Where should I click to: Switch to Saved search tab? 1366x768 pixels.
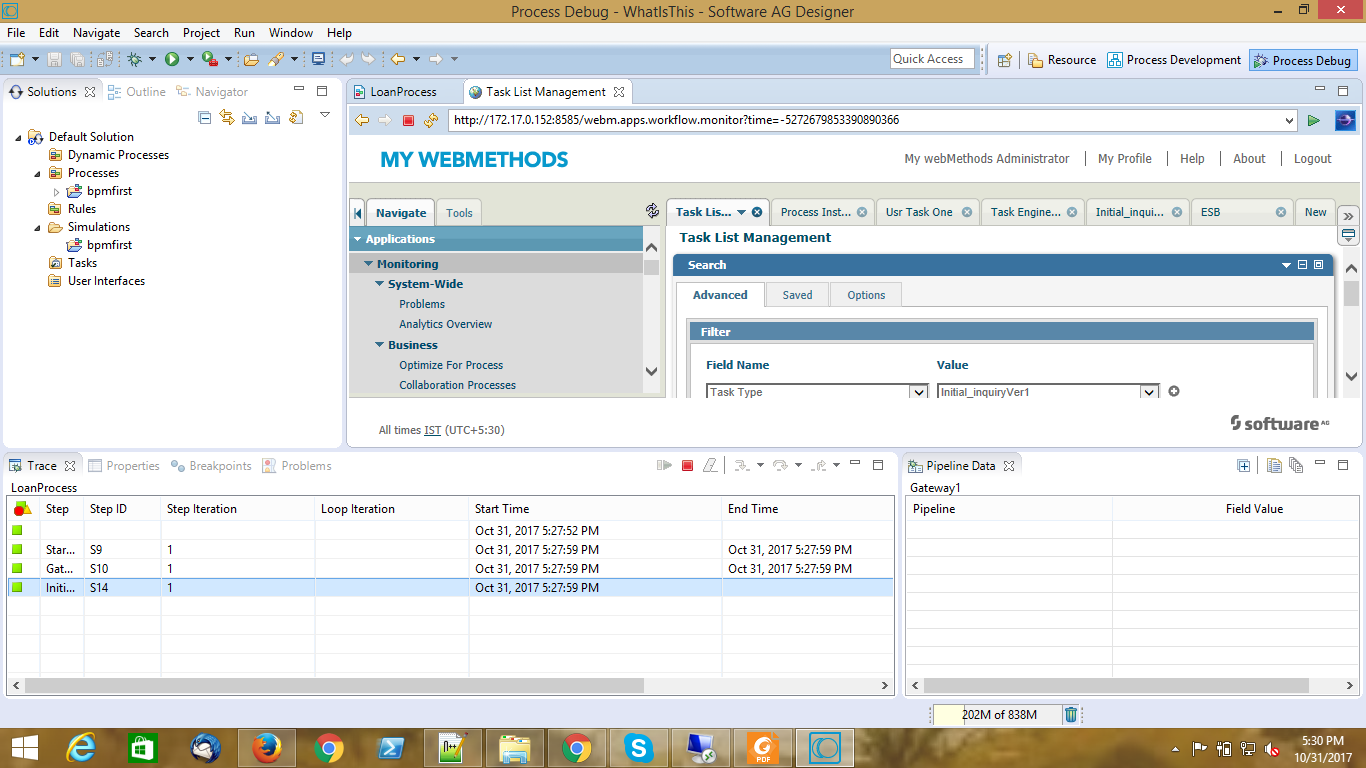[797, 295]
